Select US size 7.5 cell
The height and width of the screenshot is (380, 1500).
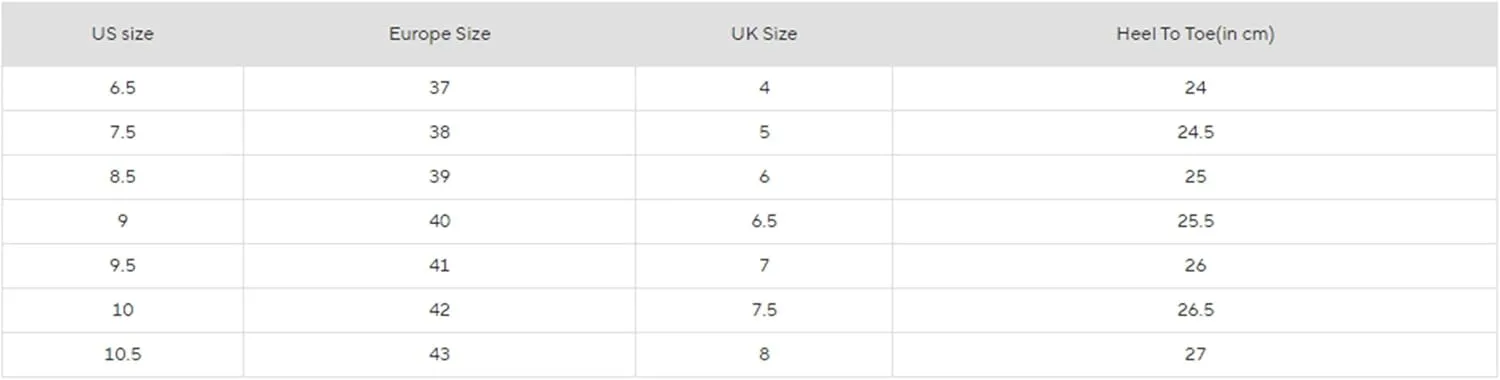pyautogui.click(x=122, y=132)
